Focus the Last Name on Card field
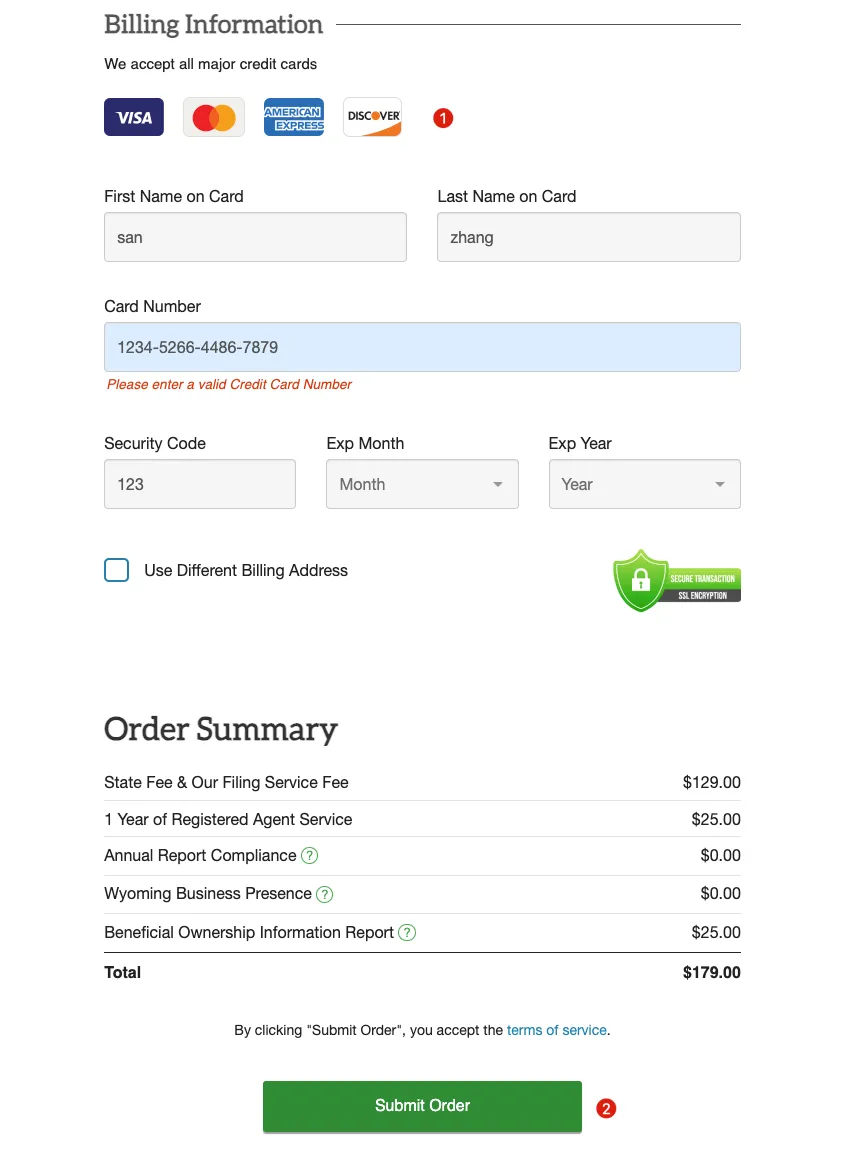Screen dimensions: 847x1158 [x=588, y=237]
